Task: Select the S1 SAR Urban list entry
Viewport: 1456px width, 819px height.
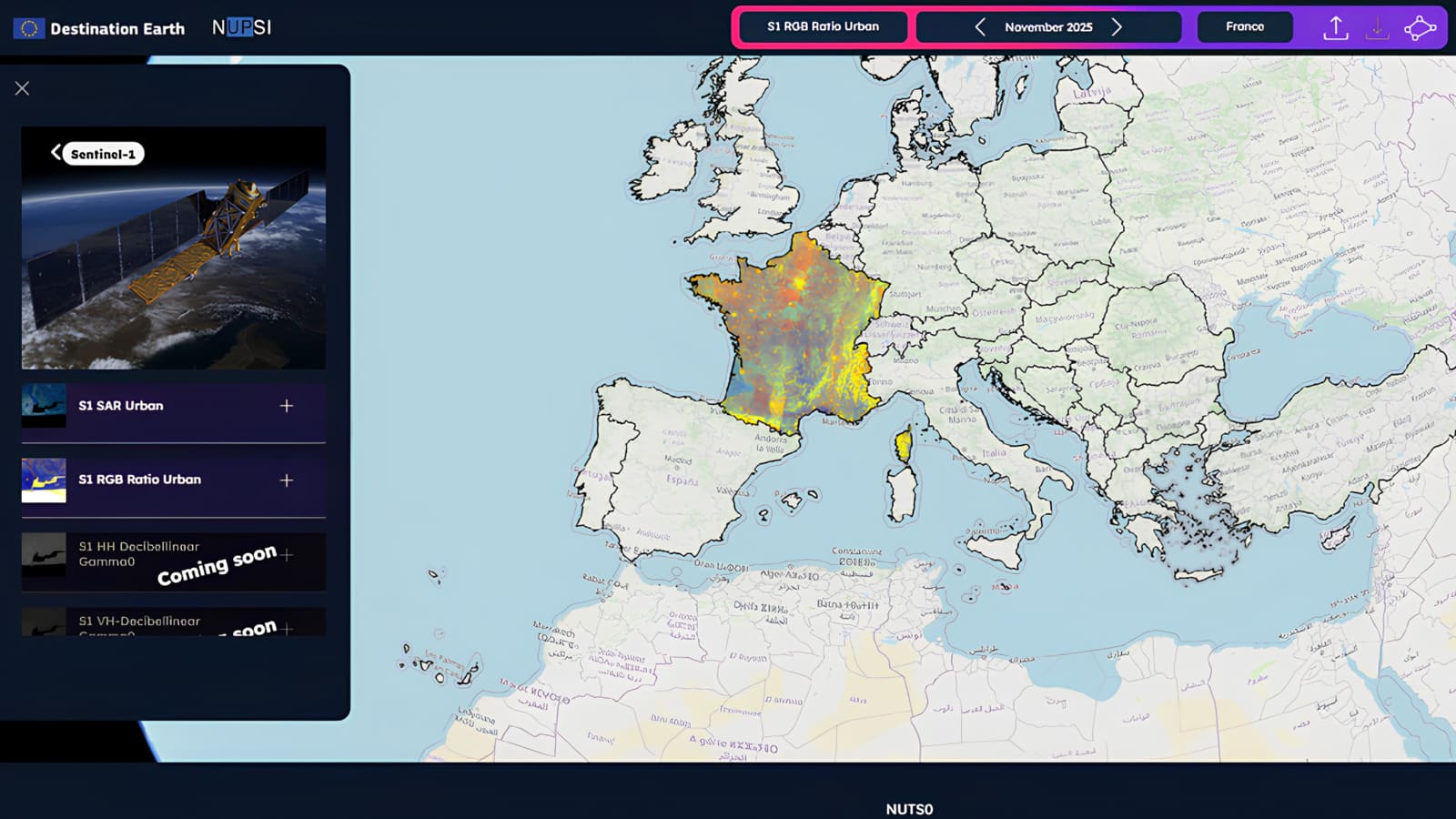Action: (121, 406)
